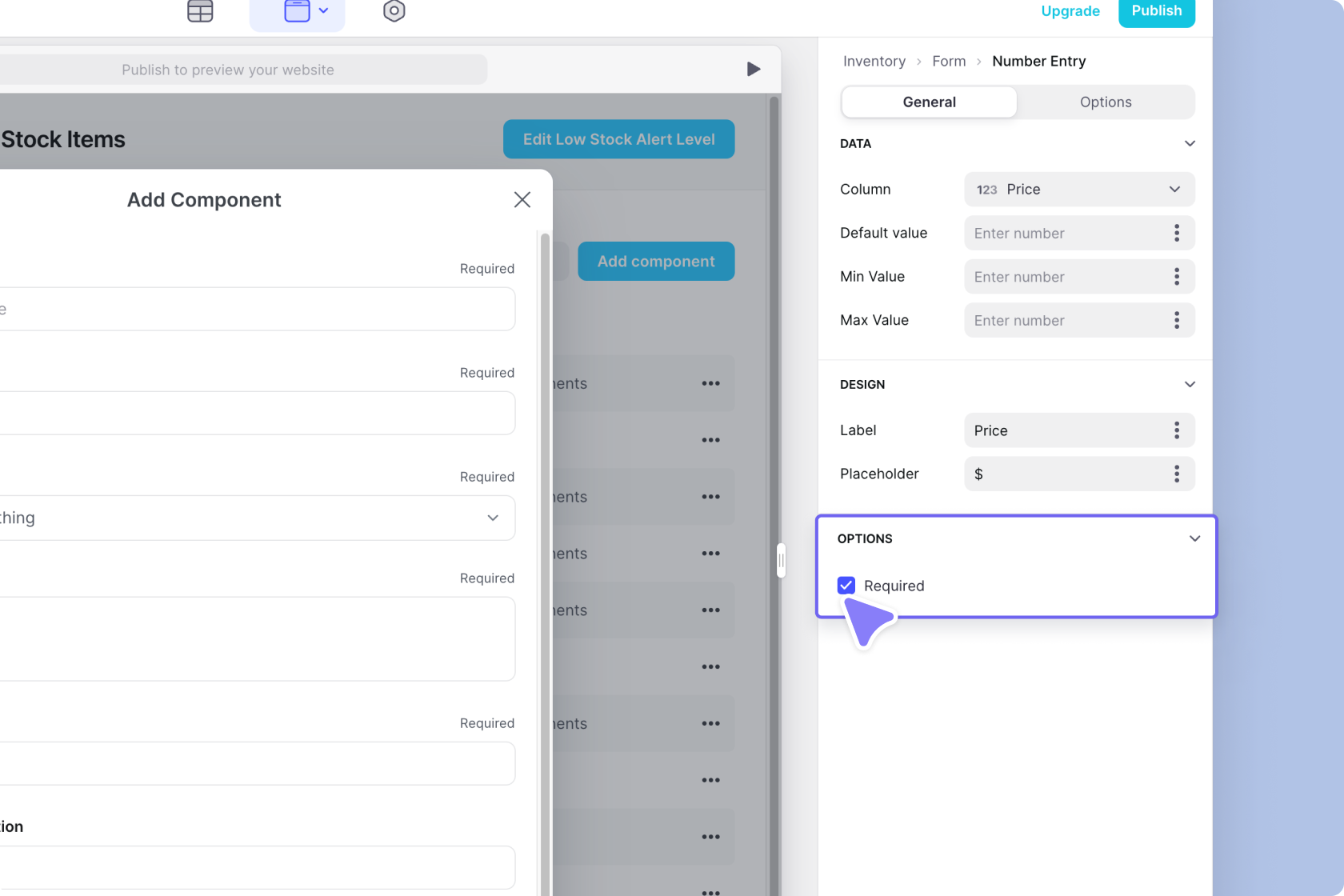Collapse the OPTIONS section chevron
This screenshot has width=1344, height=896.
pyautogui.click(x=1194, y=538)
